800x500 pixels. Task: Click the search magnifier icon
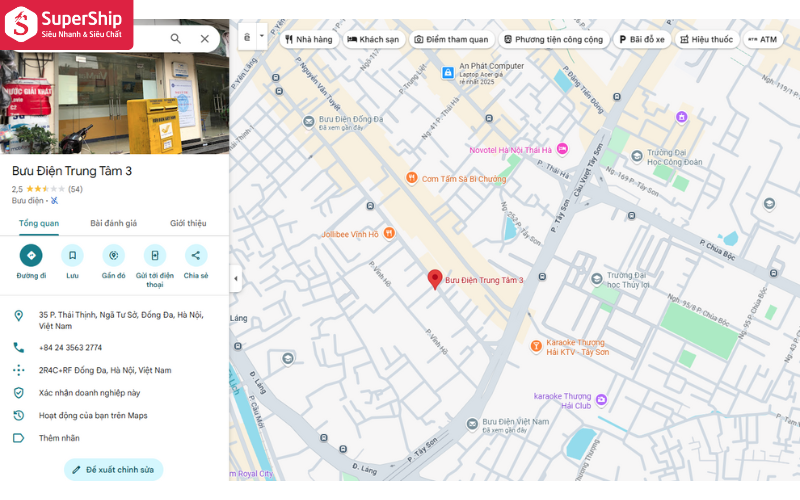[176, 39]
